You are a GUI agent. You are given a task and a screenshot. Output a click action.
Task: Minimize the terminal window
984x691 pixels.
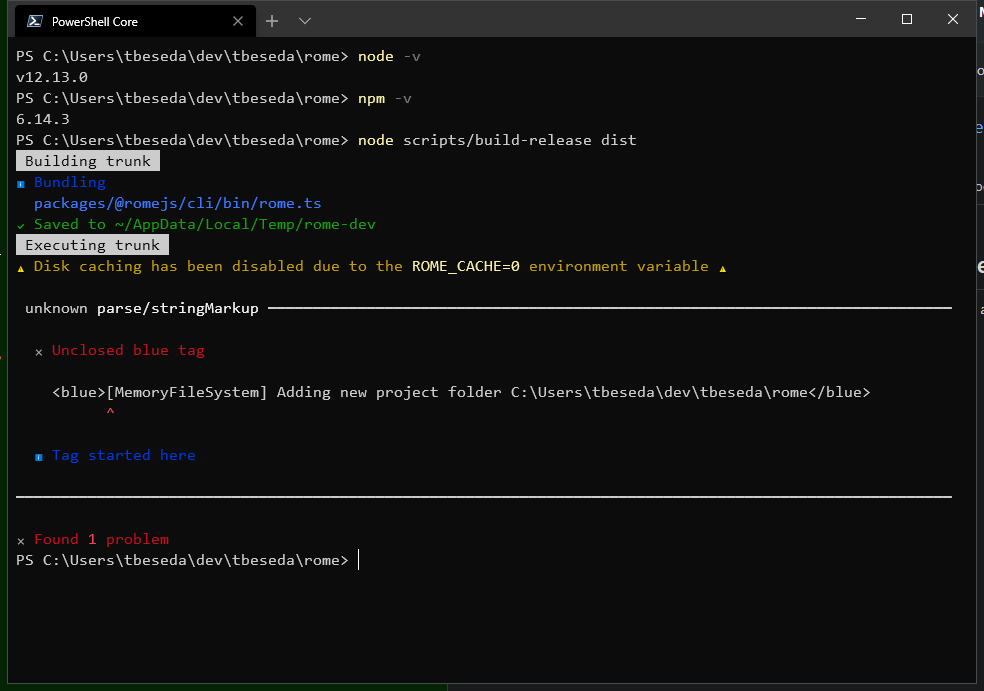(861, 19)
